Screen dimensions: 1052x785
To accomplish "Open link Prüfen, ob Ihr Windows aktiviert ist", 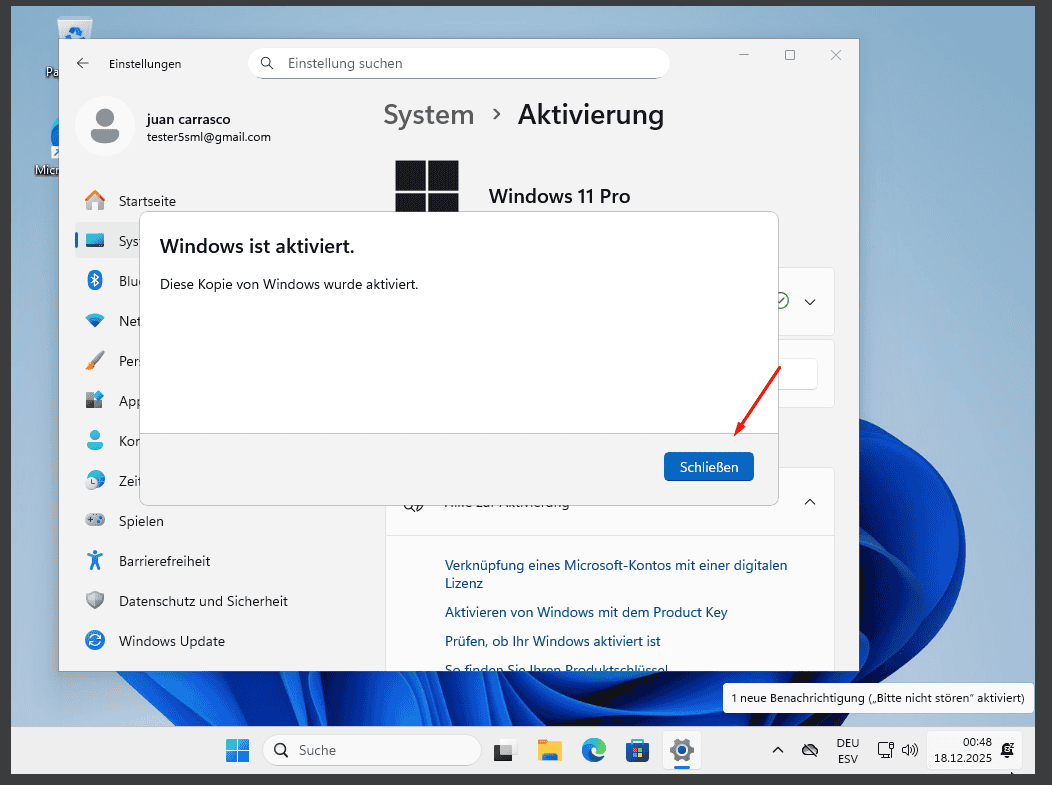I will 552,641.
